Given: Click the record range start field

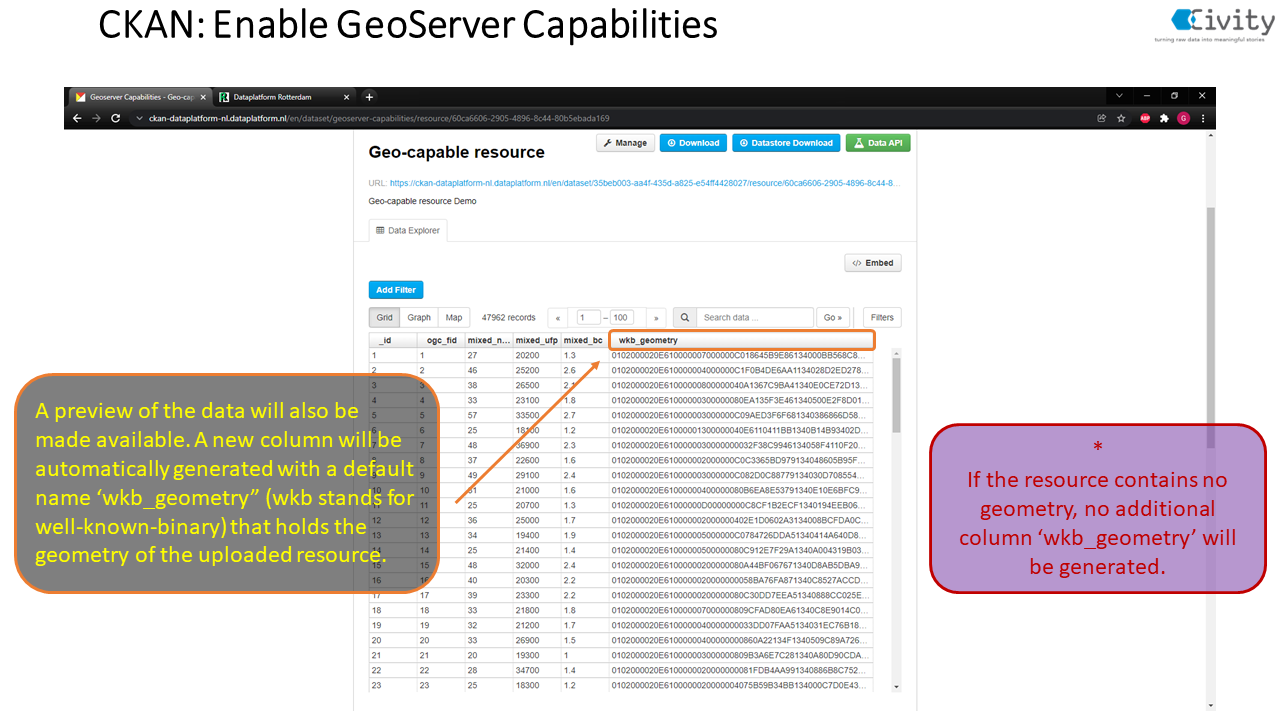Looking at the screenshot, I should tap(588, 318).
